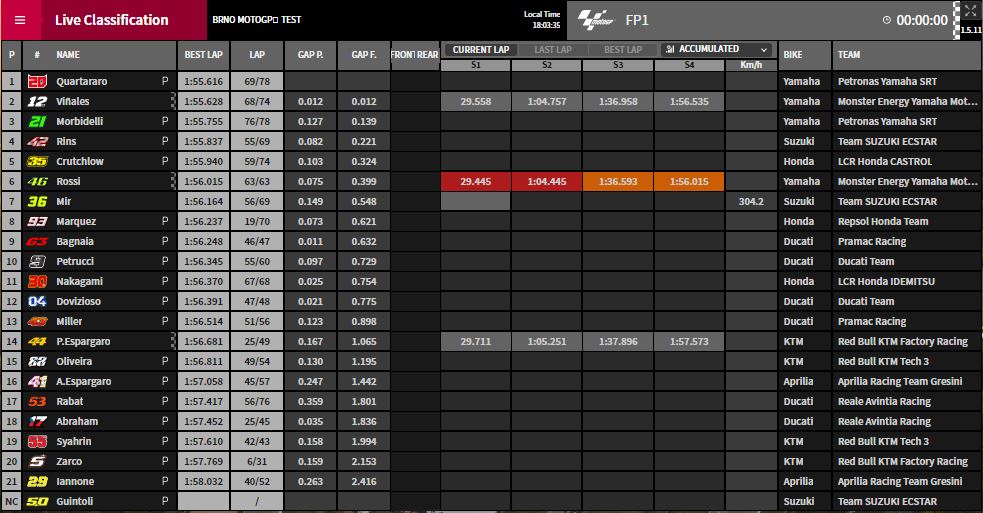Click Rossi's orange S3 time 1:36.593
The image size is (983, 513).
coord(618,182)
